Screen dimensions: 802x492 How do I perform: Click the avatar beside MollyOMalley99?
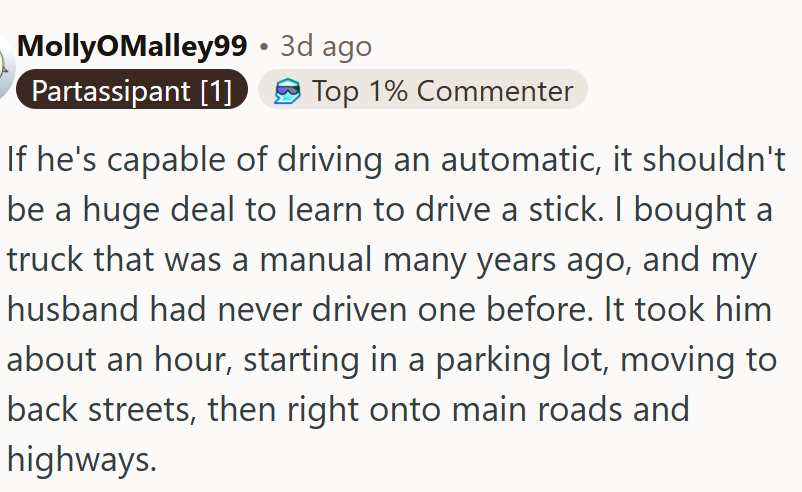pos(7,68)
